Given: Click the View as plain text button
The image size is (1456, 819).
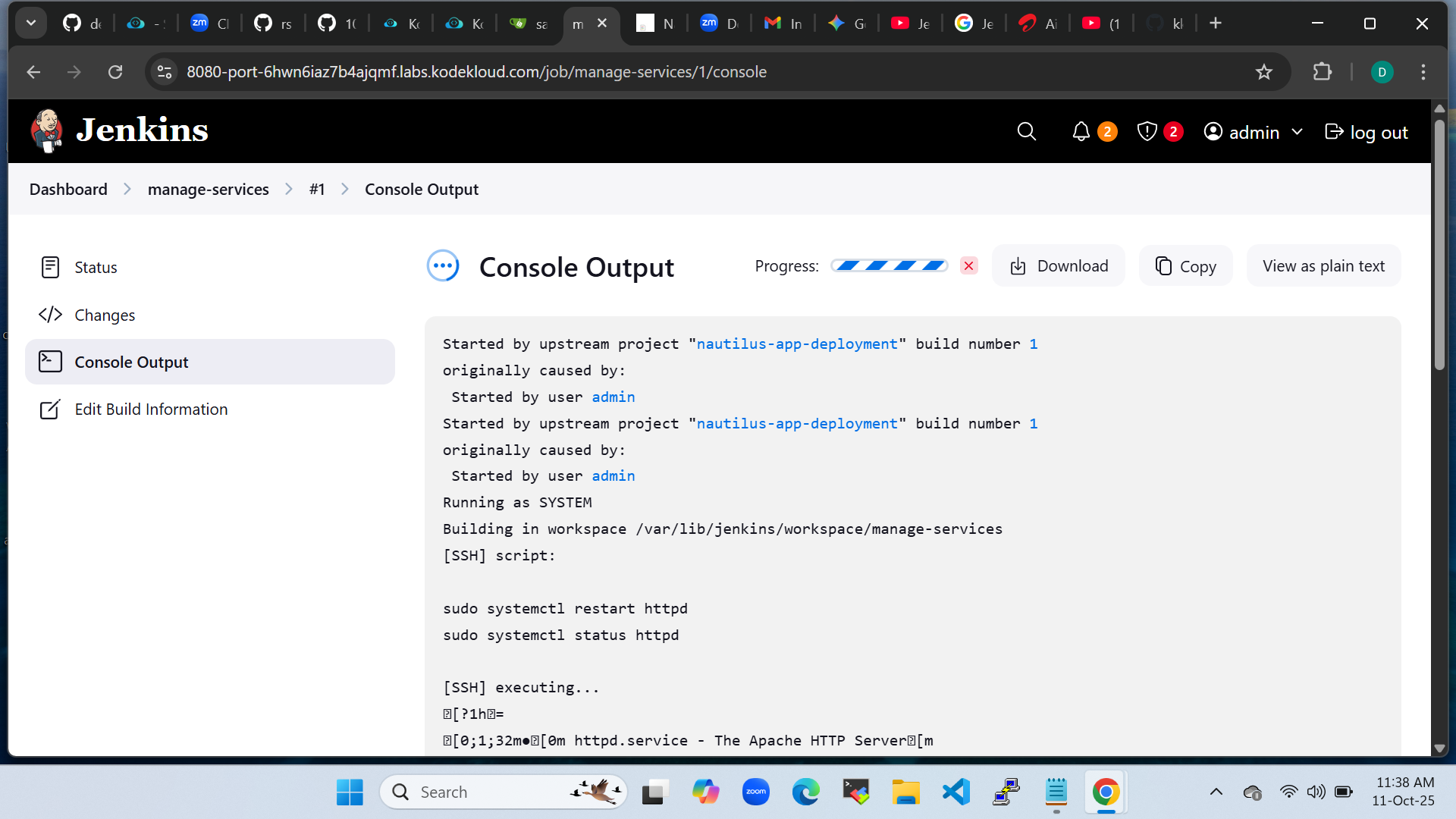Looking at the screenshot, I should [1323, 266].
